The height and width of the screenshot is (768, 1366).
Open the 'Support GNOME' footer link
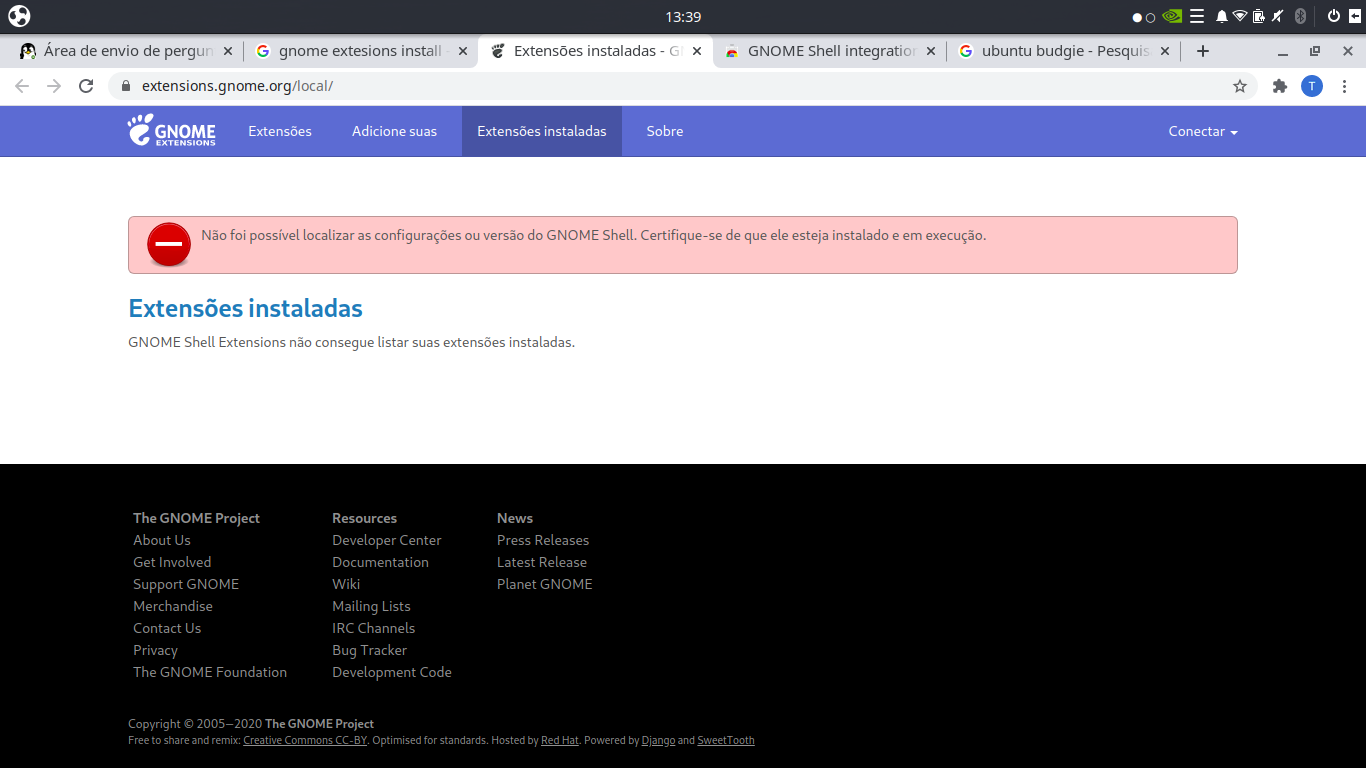[186, 584]
